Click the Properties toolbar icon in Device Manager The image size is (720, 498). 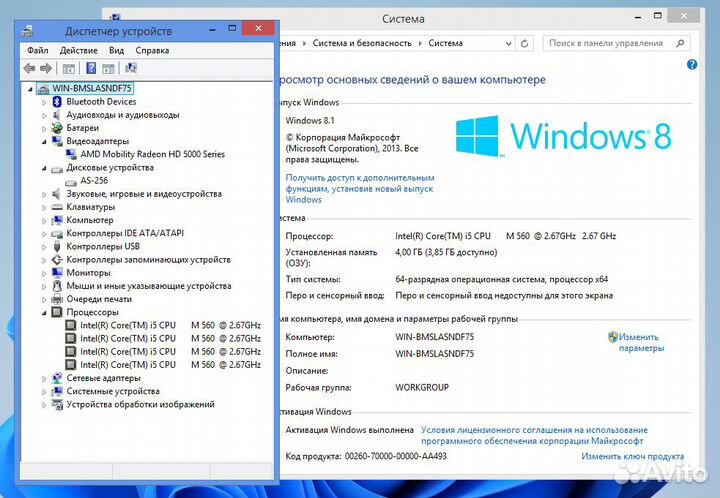tap(68, 69)
